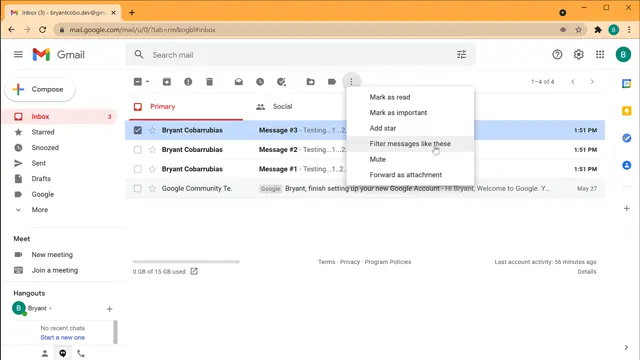
Task: Open Hangouts conversations bubble icon
Action: tap(63, 353)
